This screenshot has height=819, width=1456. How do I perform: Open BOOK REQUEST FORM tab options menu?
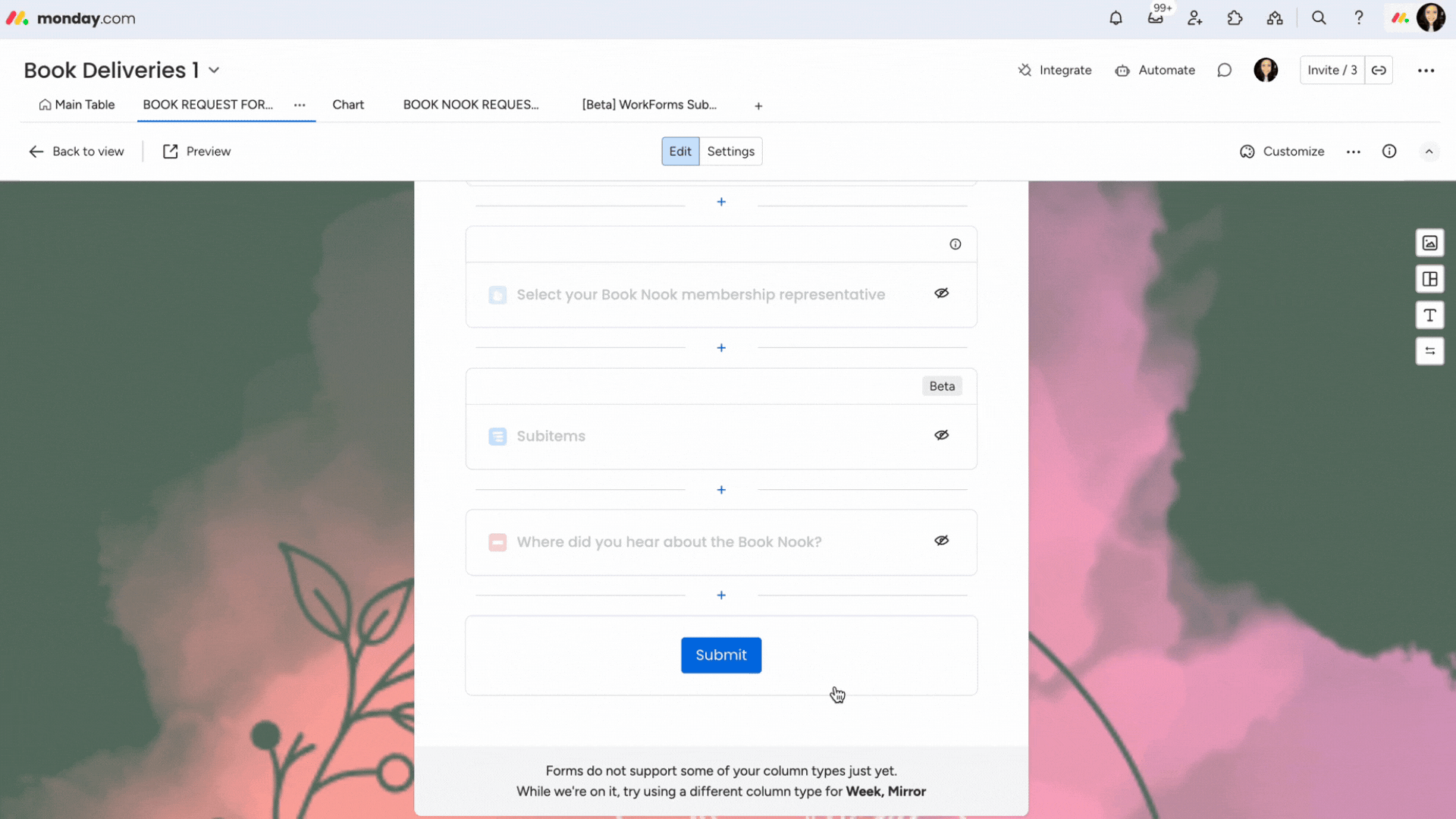click(300, 105)
